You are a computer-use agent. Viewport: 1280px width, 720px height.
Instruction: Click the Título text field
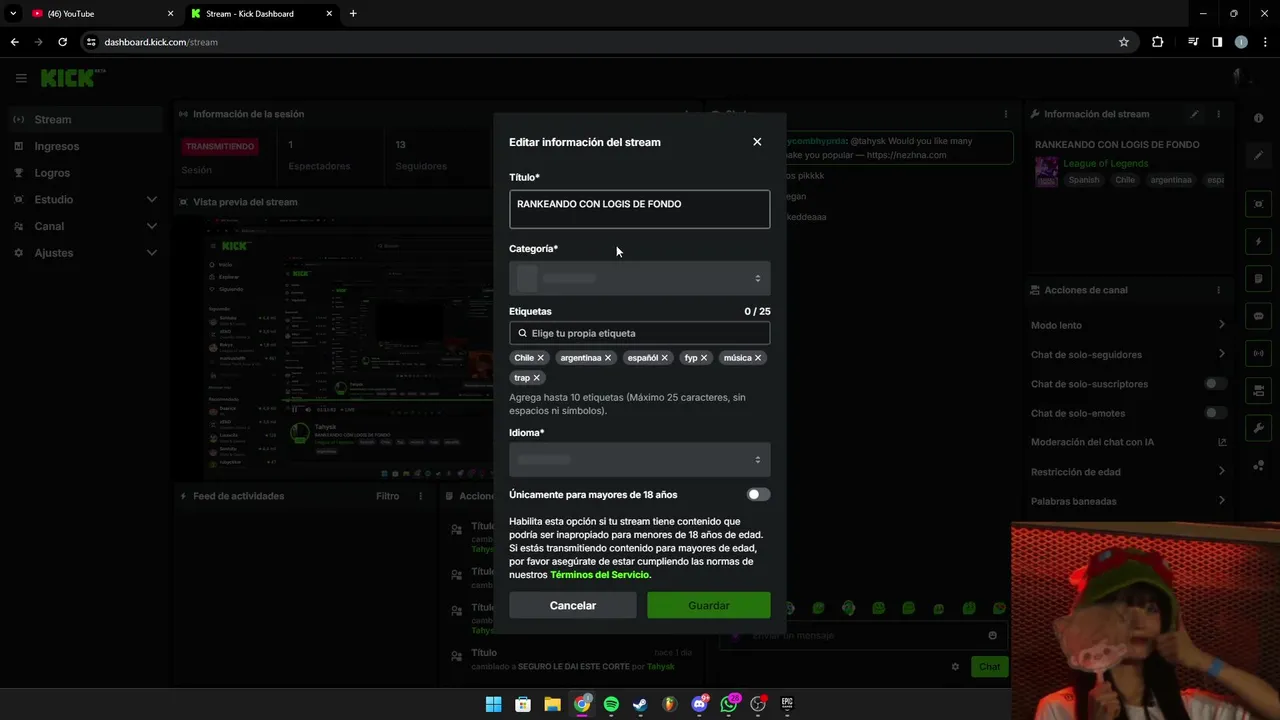[x=640, y=209]
